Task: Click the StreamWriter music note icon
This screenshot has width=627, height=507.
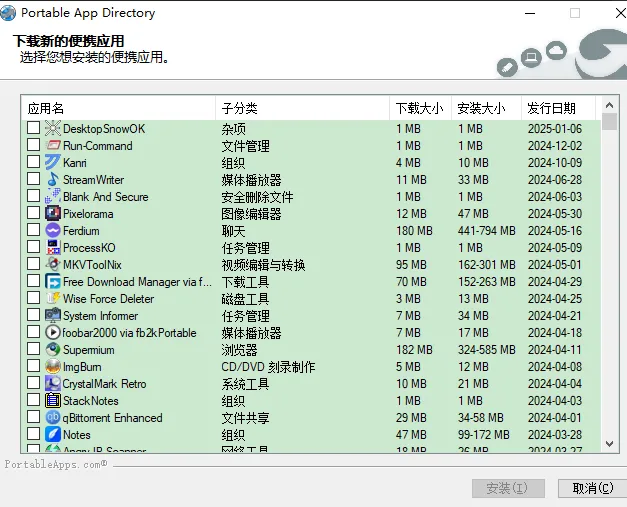Action: click(x=53, y=179)
